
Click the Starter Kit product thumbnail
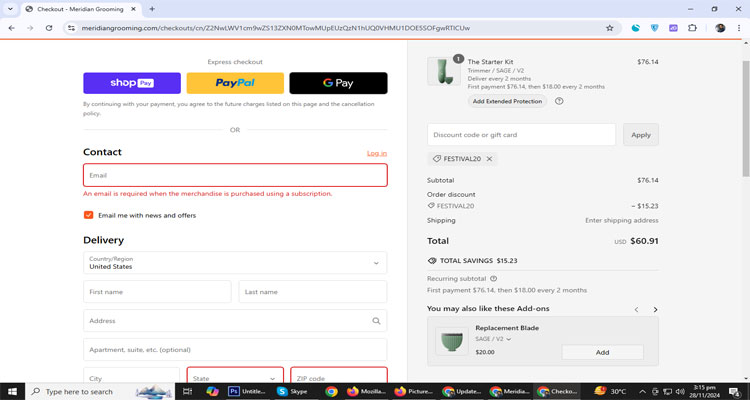click(x=444, y=72)
